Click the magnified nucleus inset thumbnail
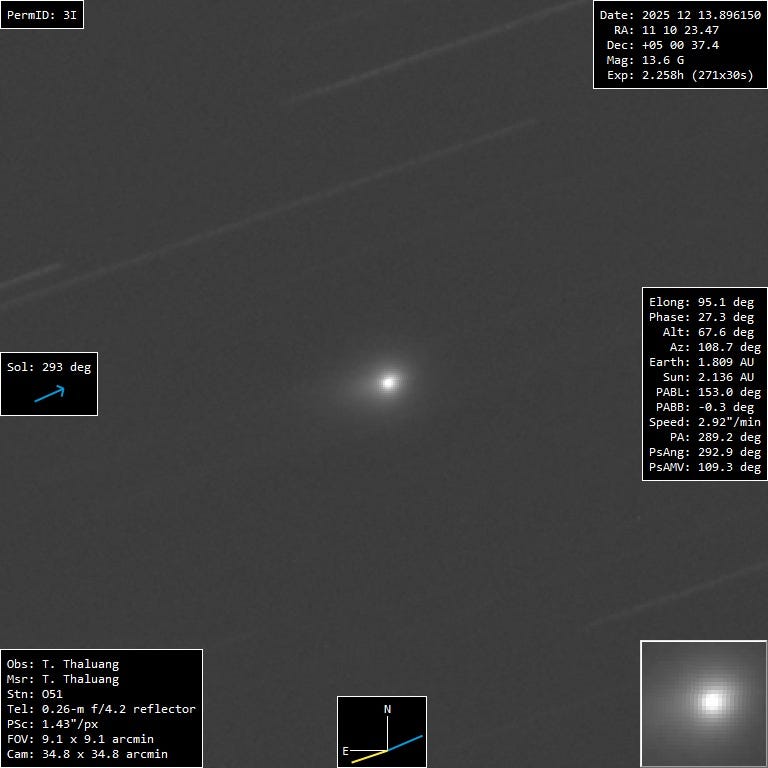This screenshot has width=768, height=768. pyautogui.click(x=703, y=703)
